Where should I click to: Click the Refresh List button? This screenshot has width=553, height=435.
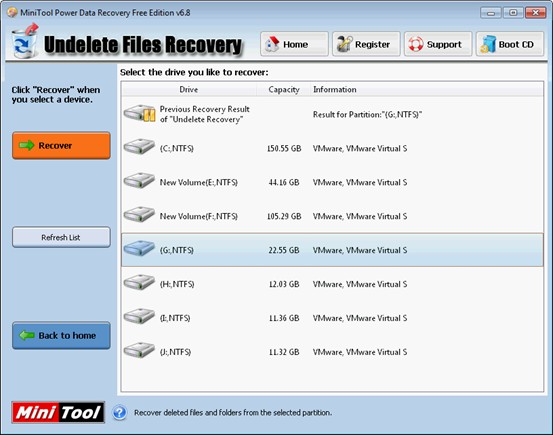click(61, 237)
